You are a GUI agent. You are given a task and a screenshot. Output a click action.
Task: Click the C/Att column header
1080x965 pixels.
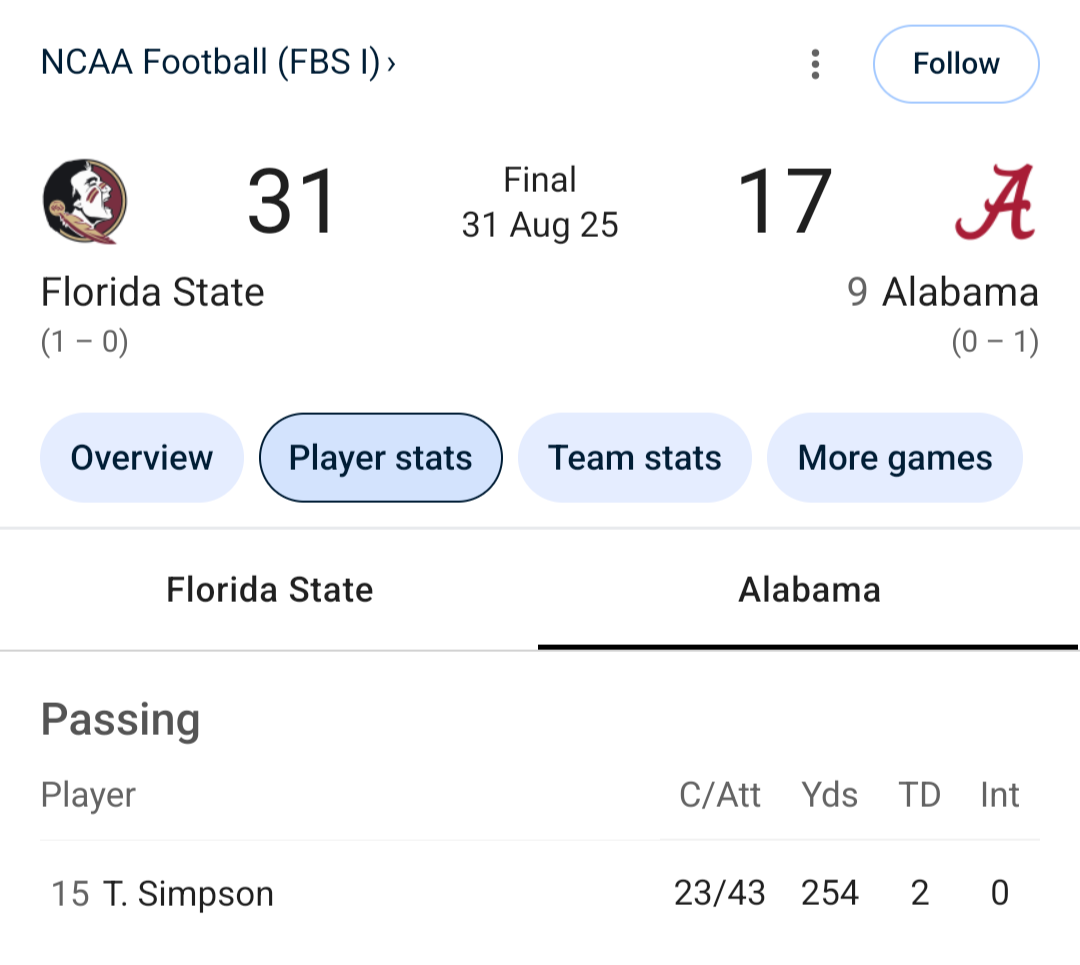(x=720, y=795)
